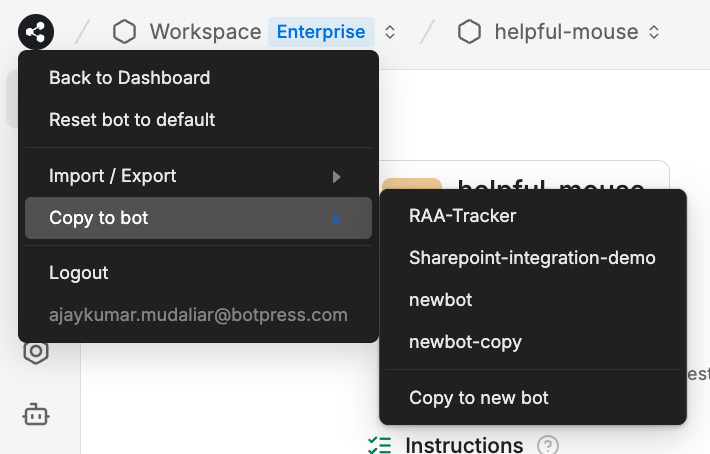Expand the Copy to bot submenu arrow
This screenshot has width=710, height=454.
(x=336, y=219)
